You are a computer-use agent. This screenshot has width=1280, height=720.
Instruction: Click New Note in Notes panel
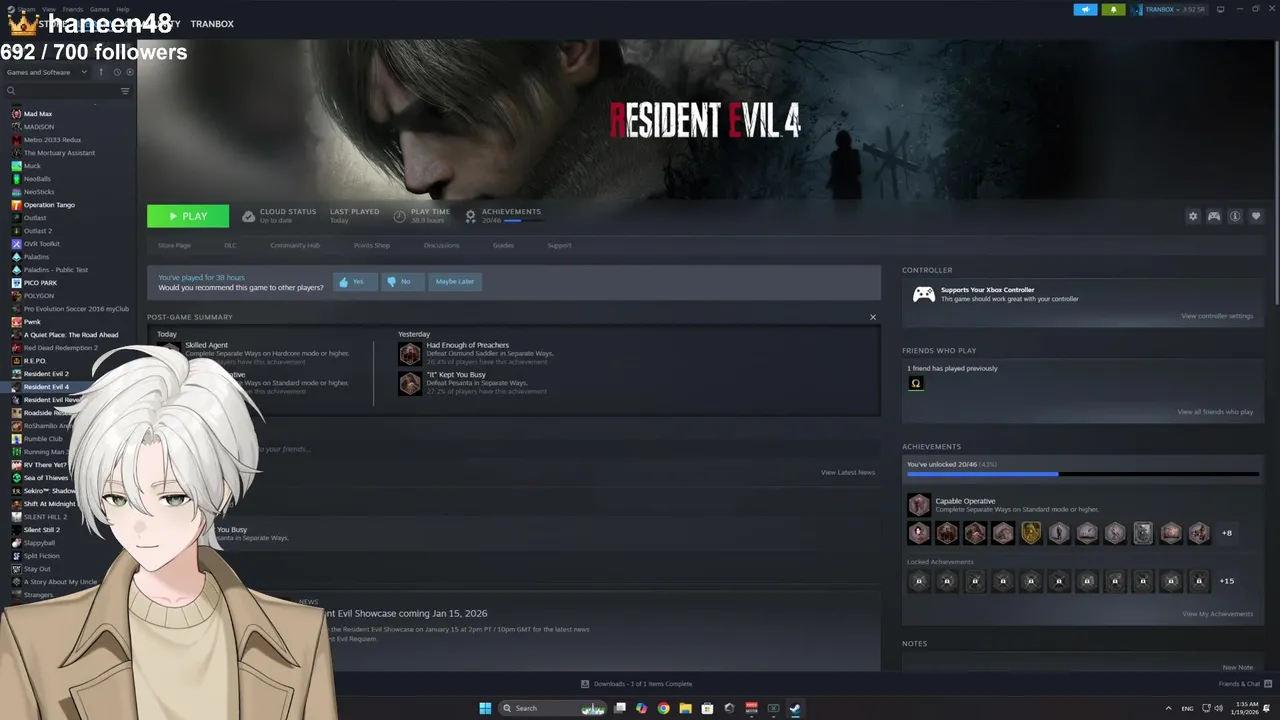[x=1237, y=667]
